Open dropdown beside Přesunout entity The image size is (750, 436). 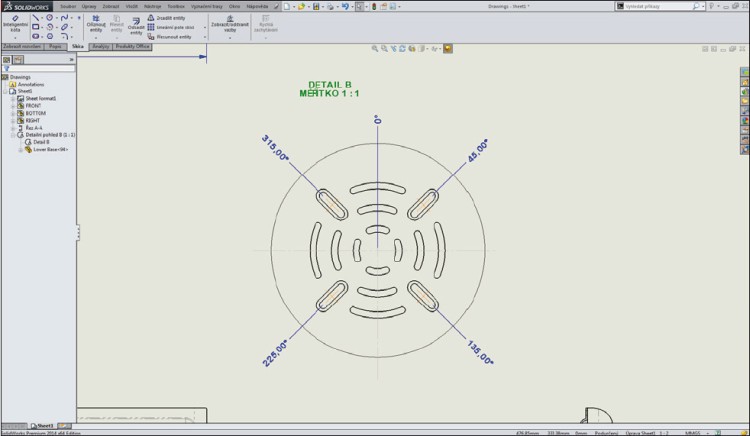click(x=204, y=36)
